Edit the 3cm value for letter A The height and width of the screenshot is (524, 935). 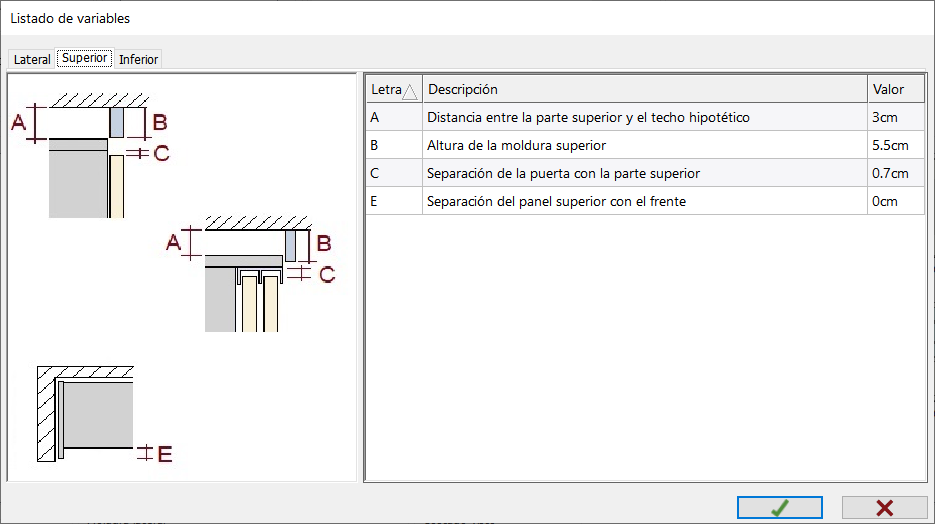(x=896, y=117)
